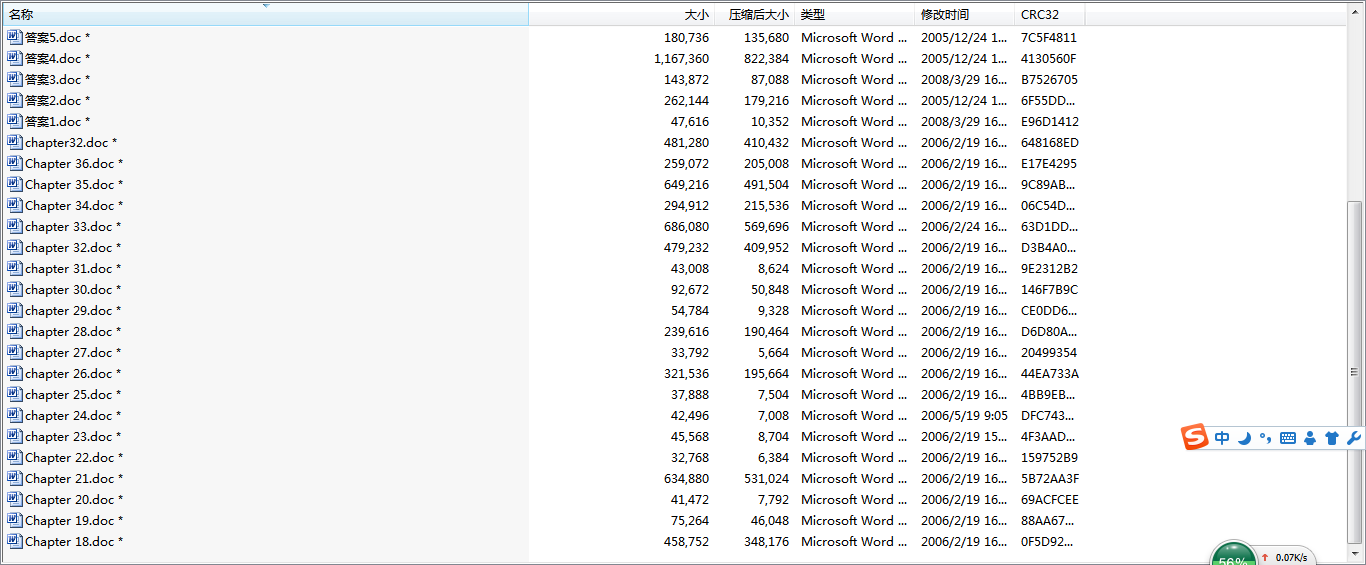1366x565 pixels.
Task: Click size value 32,768
Action: pos(690,457)
